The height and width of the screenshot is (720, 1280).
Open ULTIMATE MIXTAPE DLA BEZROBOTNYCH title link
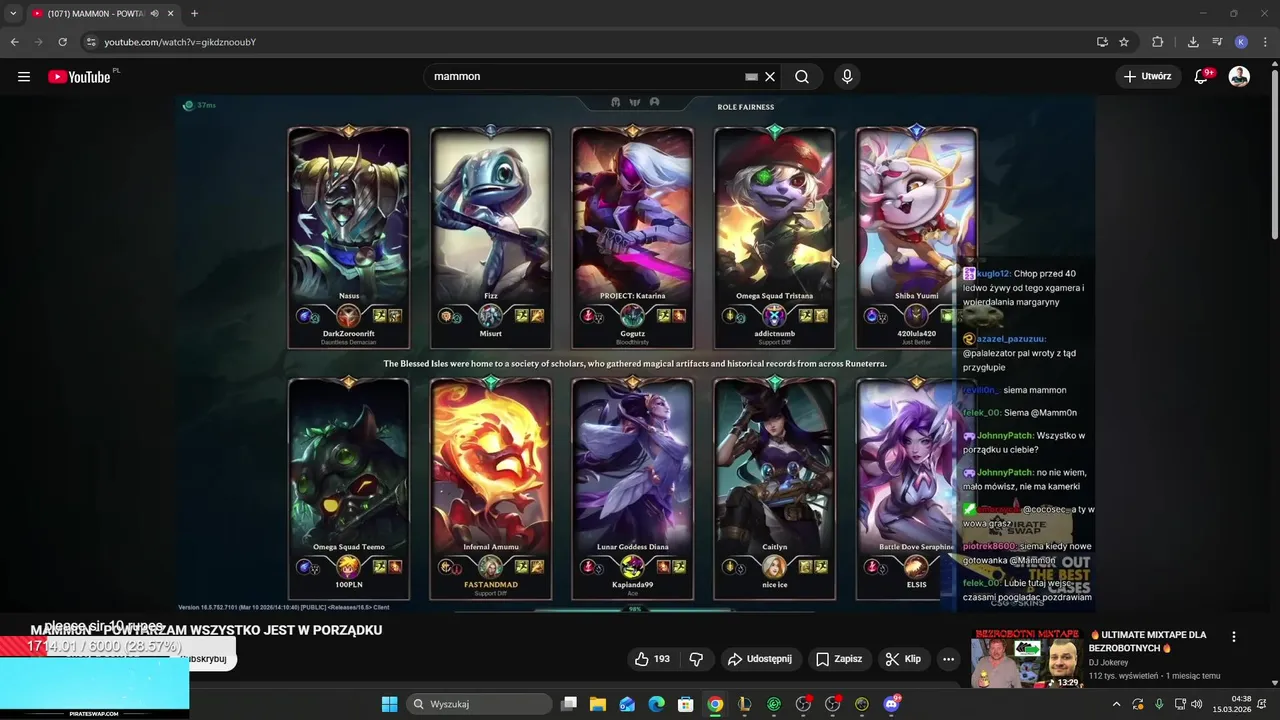tap(1150, 641)
